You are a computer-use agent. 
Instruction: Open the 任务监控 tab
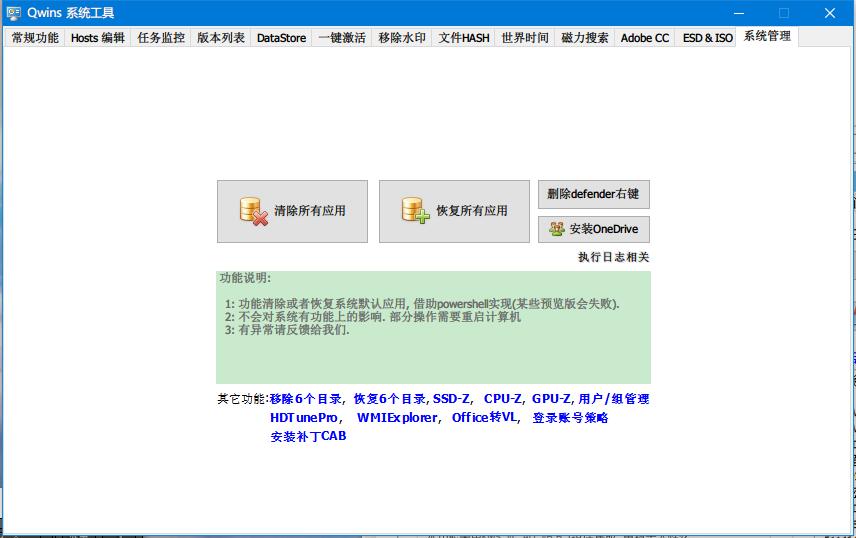[x=161, y=38]
